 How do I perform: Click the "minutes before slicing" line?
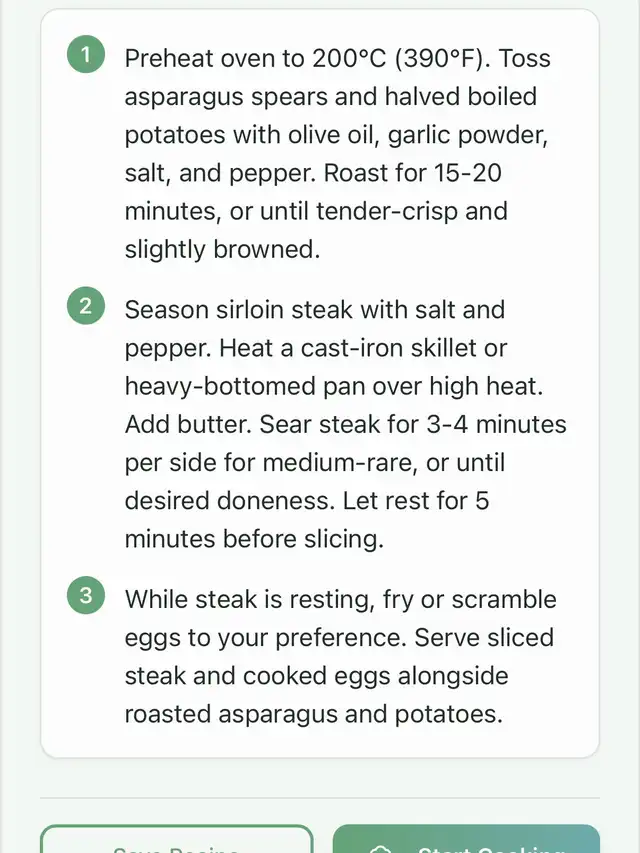[254, 539]
